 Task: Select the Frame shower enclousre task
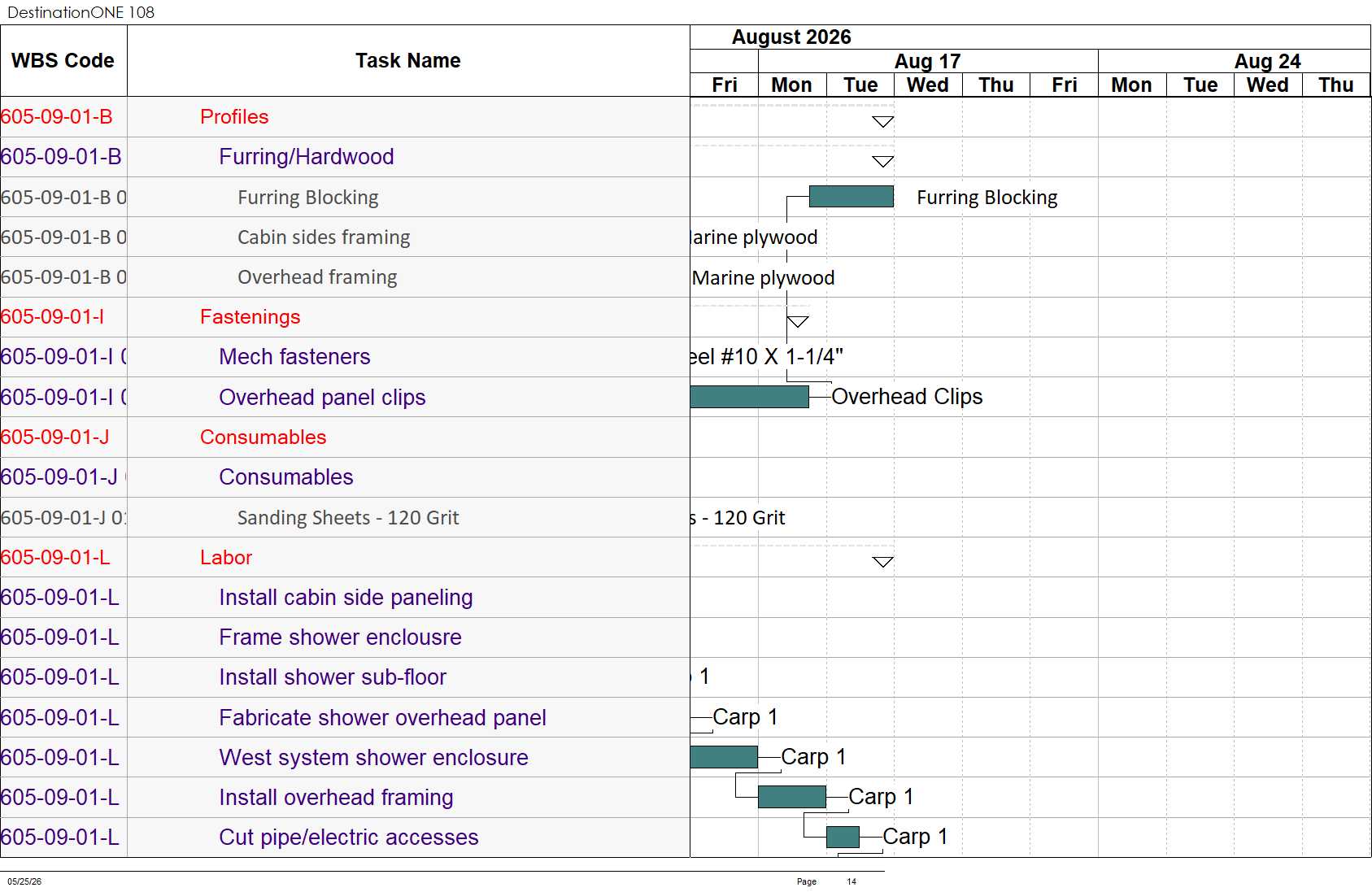340,637
